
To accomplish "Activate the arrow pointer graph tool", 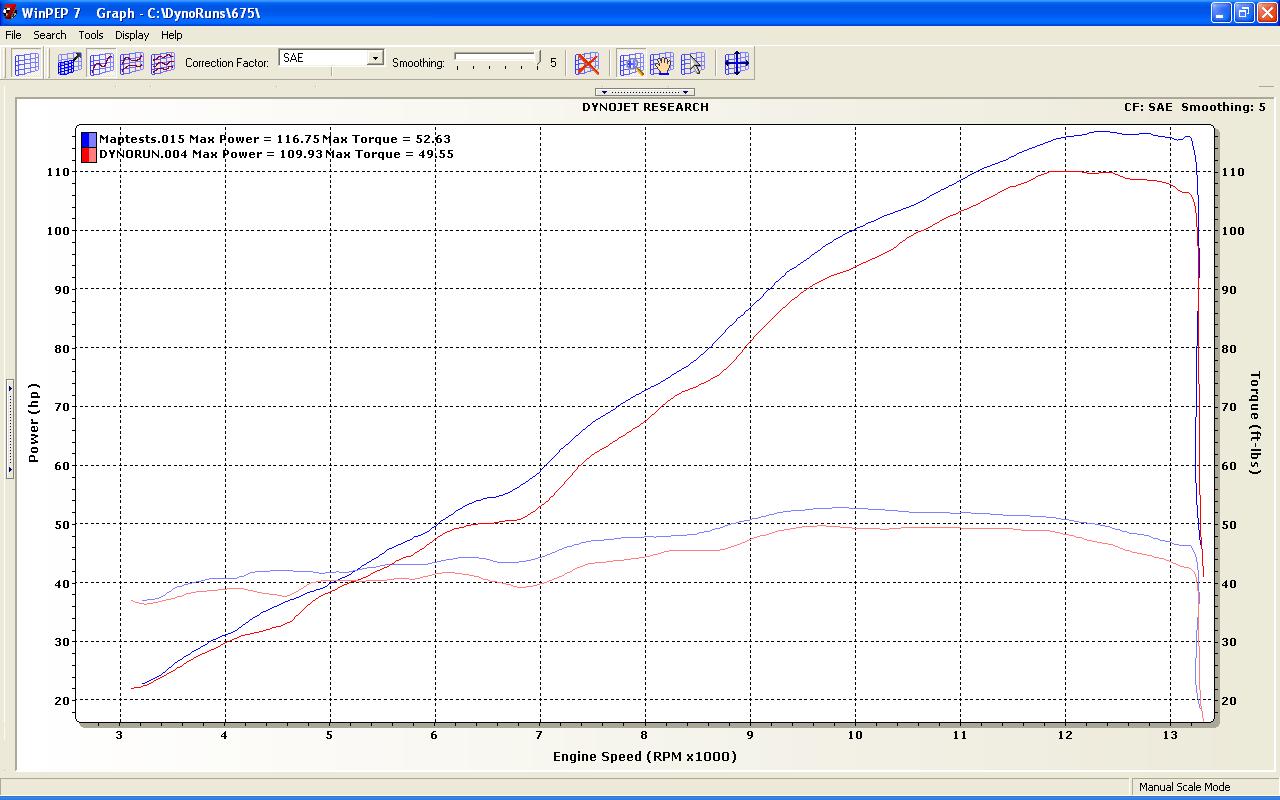I will coord(693,63).
